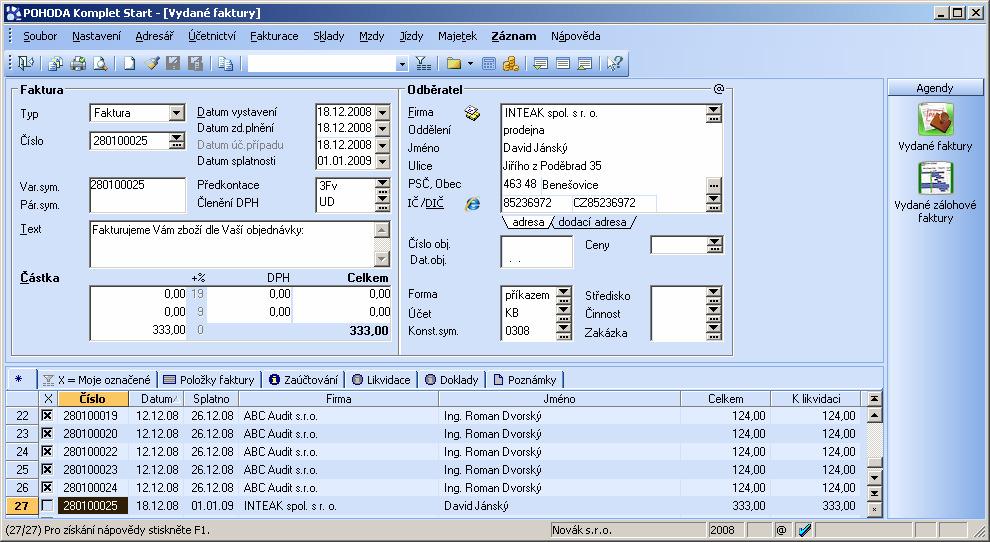
Task: Switch to Položky faktury tab
Action: (209, 380)
